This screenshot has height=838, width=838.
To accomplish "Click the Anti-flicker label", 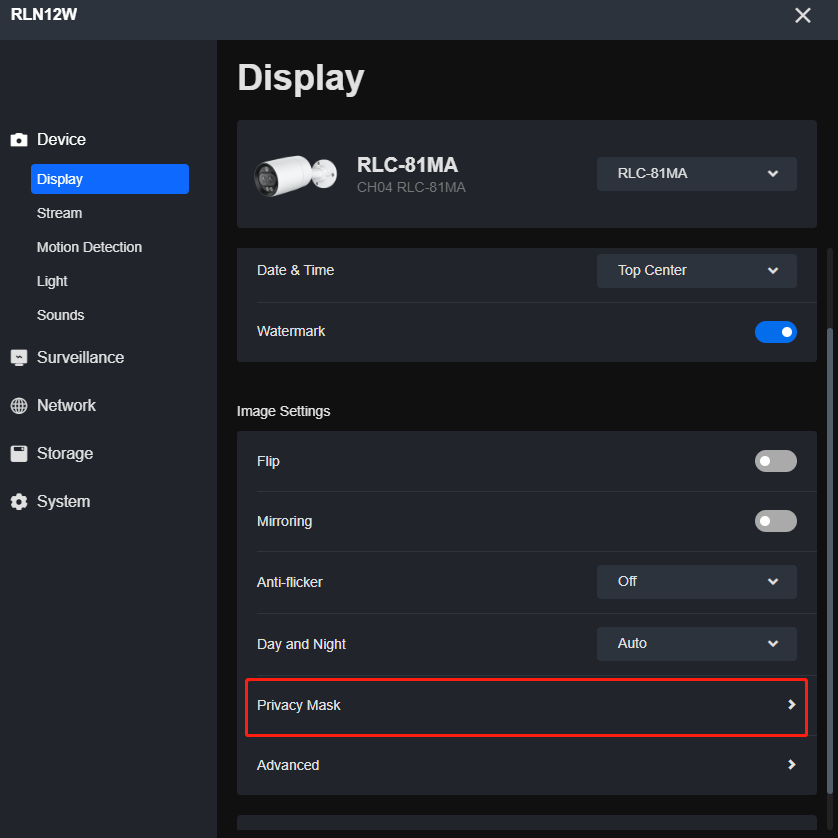I will 290,582.
